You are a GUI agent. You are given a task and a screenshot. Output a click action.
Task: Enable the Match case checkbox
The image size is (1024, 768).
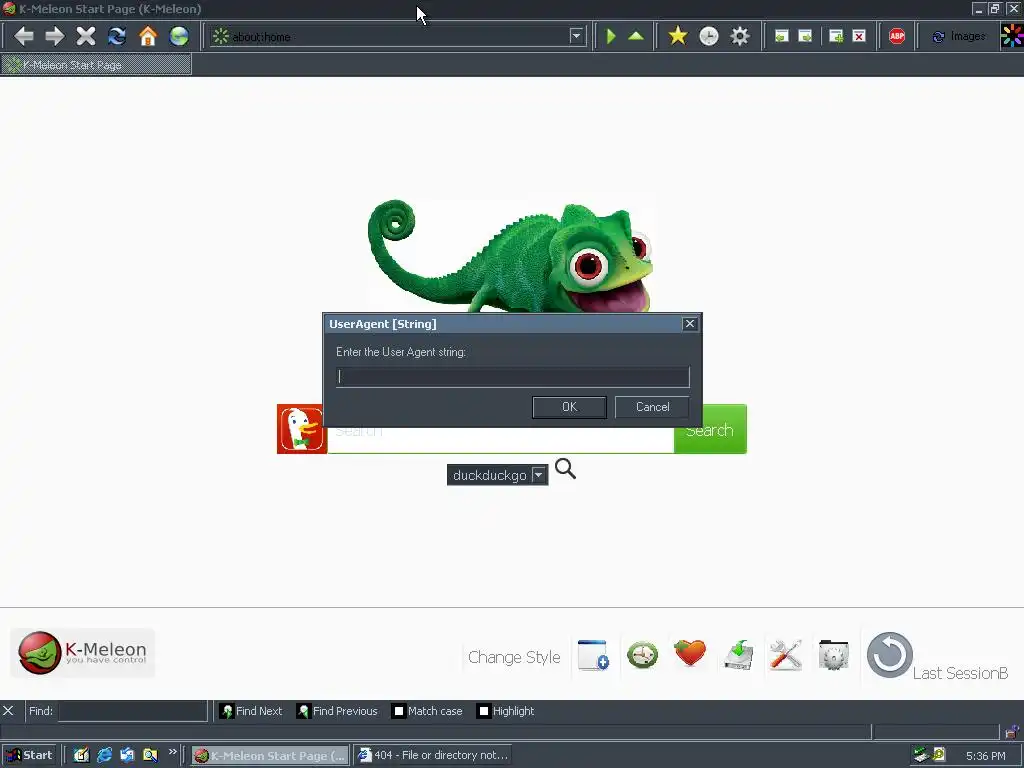coord(399,711)
